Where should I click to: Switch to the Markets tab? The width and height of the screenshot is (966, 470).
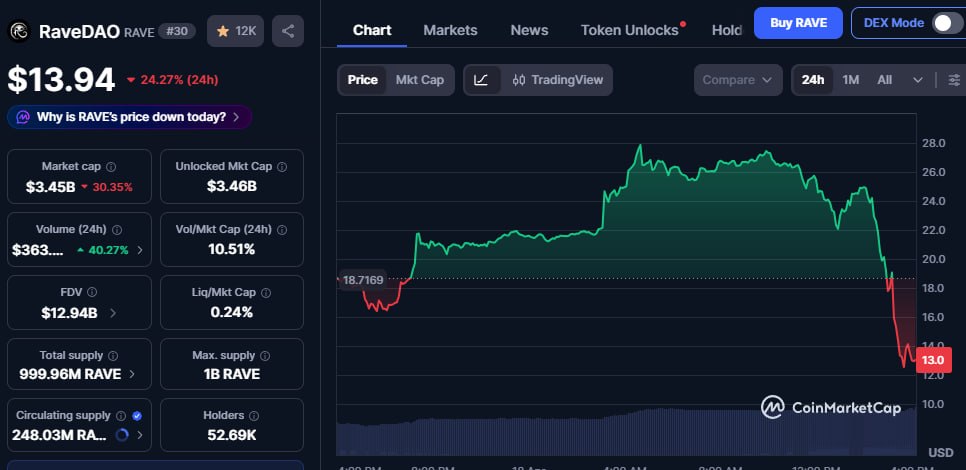point(450,30)
